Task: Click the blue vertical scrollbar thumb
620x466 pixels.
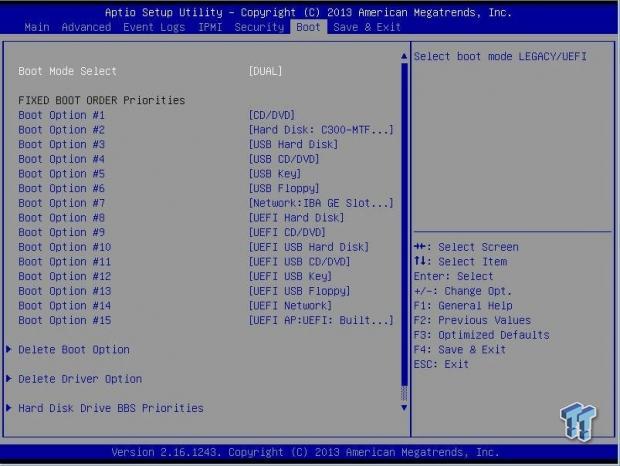Action: 404,224
